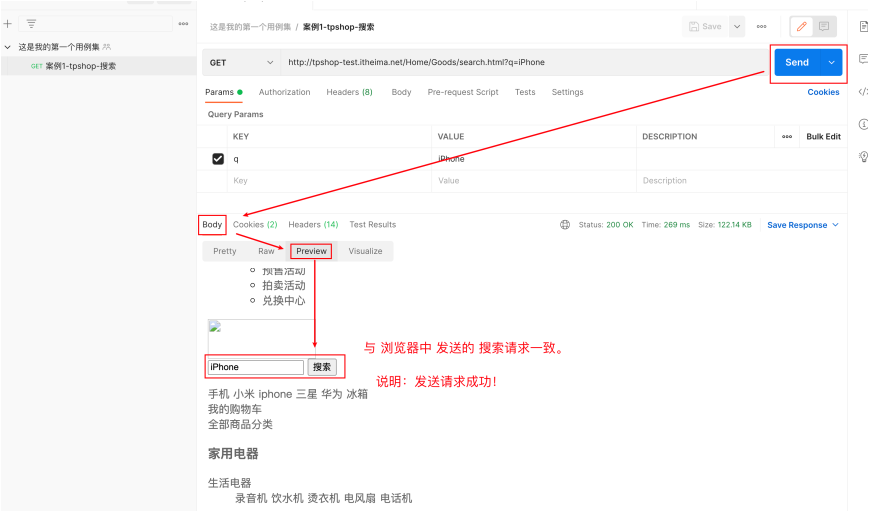Click Time: 269 ms indicator
The height and width of the screenshot is (511, 880).
pyautogui.click(x=666, y=224)
